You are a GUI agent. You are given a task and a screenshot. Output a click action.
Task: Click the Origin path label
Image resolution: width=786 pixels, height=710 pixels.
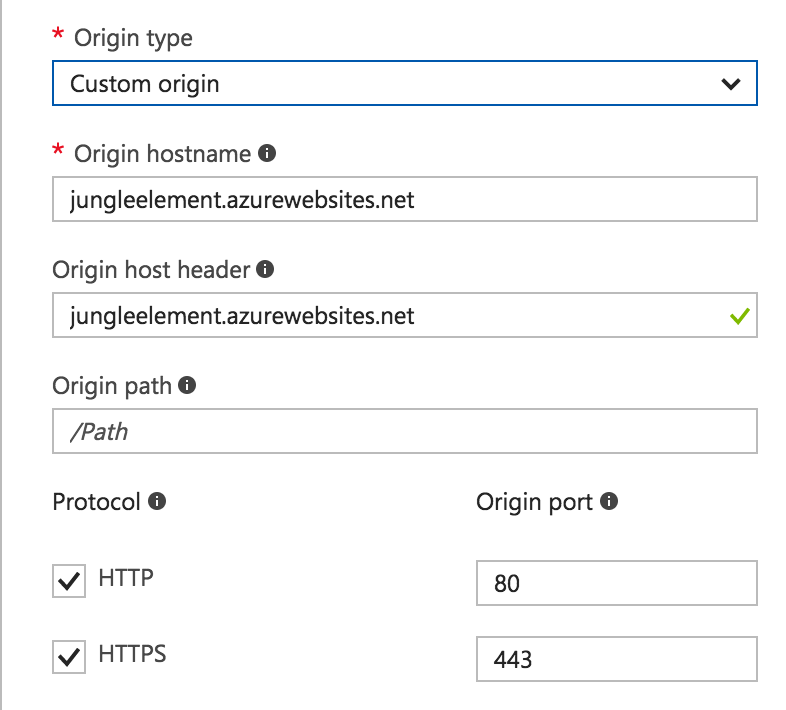pyautogui.click(x=112, y=386)
